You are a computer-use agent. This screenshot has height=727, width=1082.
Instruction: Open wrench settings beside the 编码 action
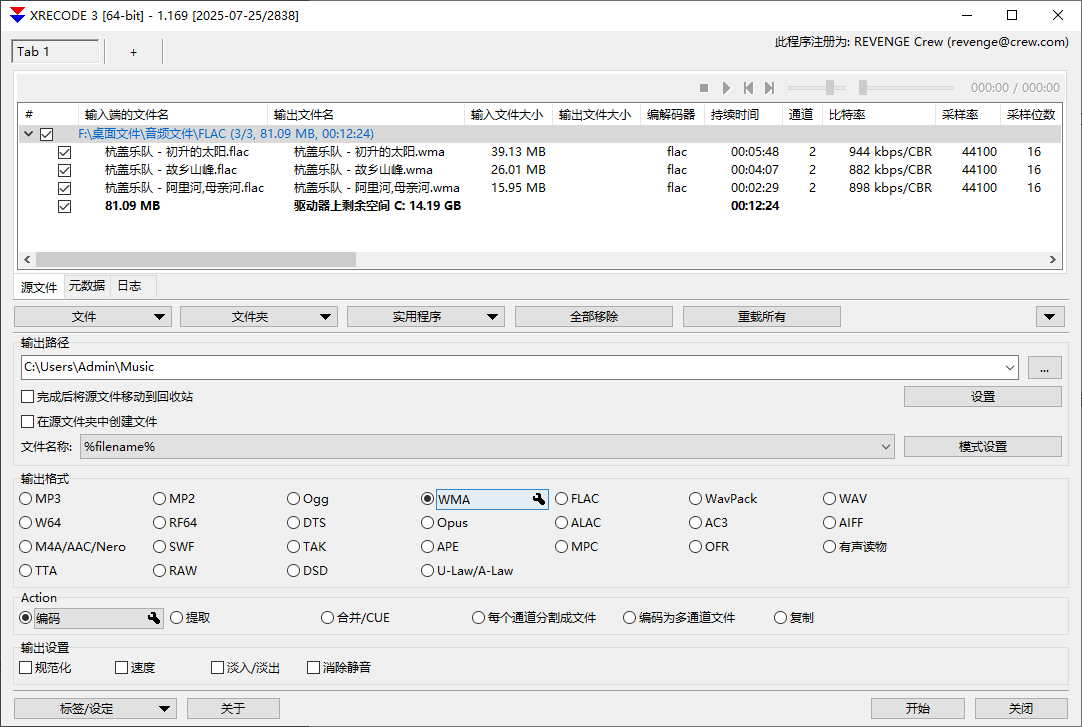click(154, 617)
